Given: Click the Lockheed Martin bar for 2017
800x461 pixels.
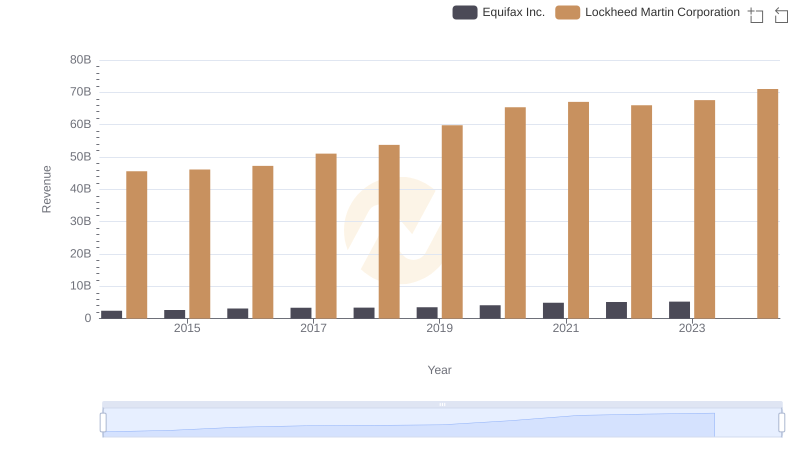Looking at the screenshot, I should (x=326, y=236).
